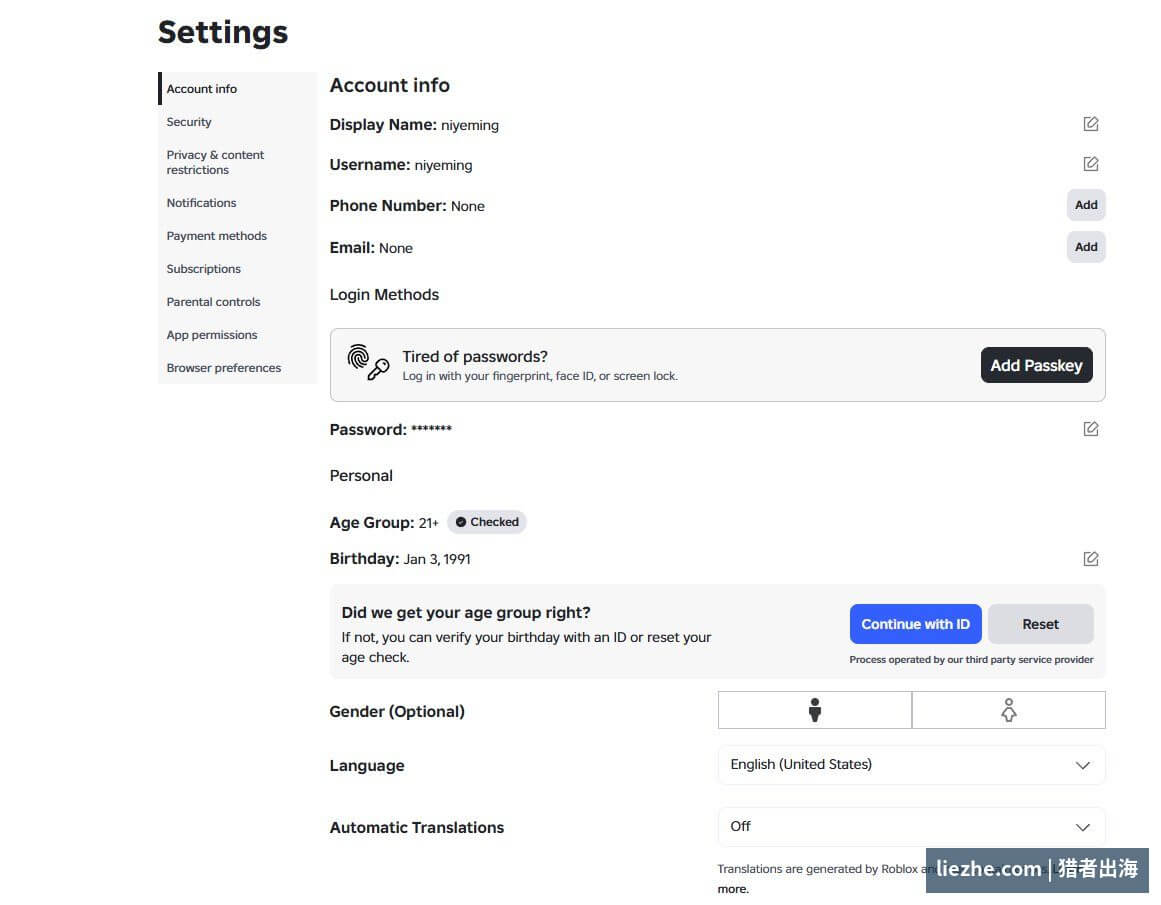Select the female gender icon option
The image size is (1161, 905).
click(1008, 710)
